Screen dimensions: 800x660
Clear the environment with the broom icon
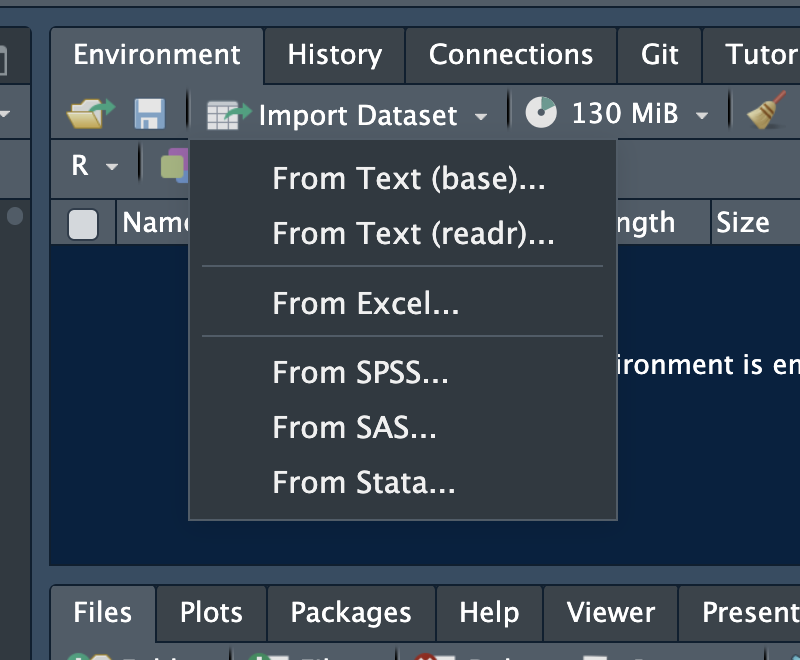click(x=767, y=113)
